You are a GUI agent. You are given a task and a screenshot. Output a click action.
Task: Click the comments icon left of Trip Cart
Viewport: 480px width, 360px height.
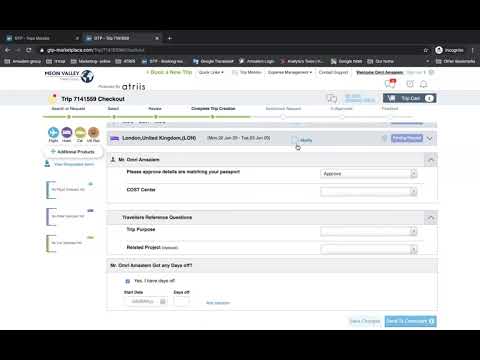332,99
